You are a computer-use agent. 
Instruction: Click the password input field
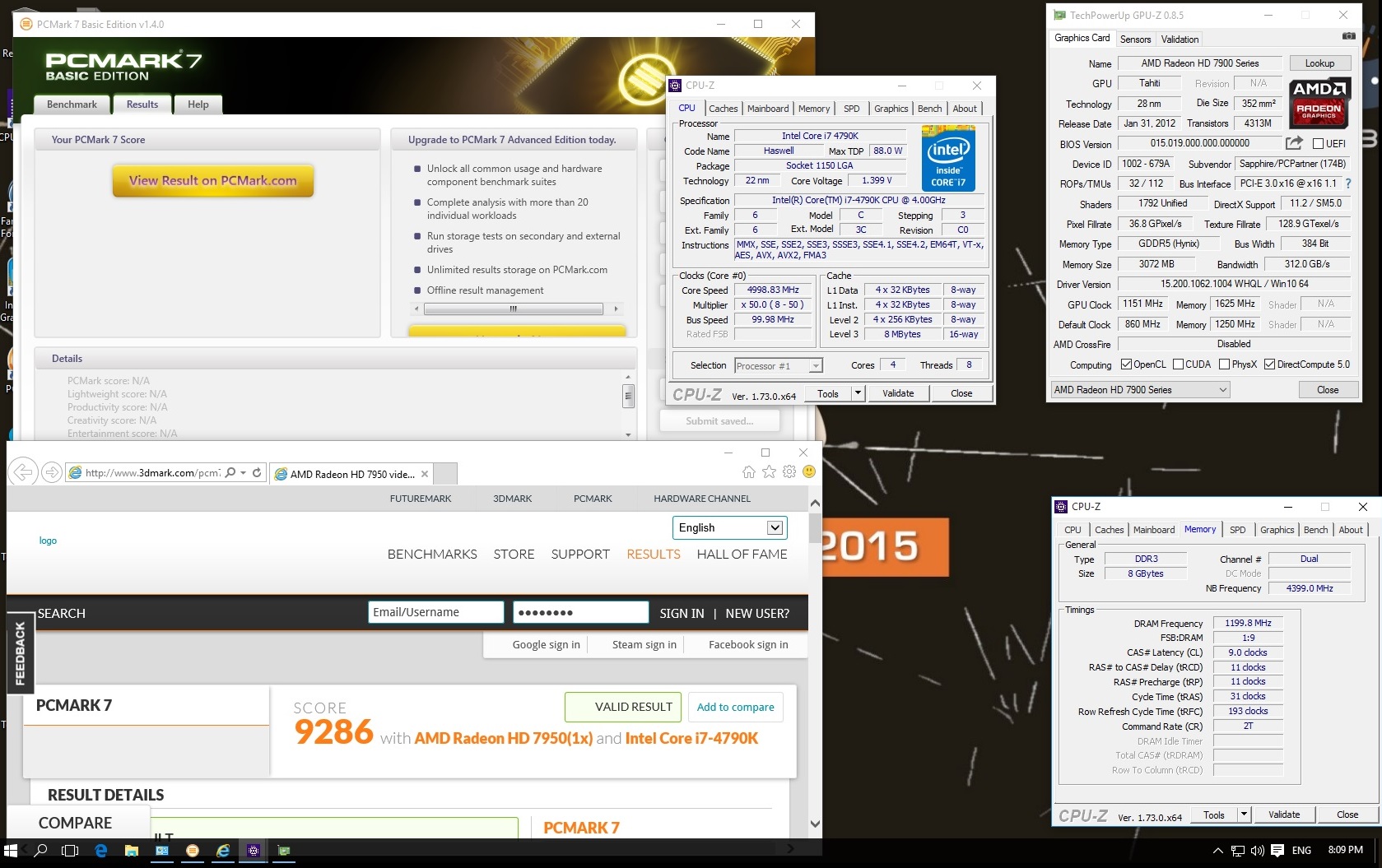coord(581,612)
